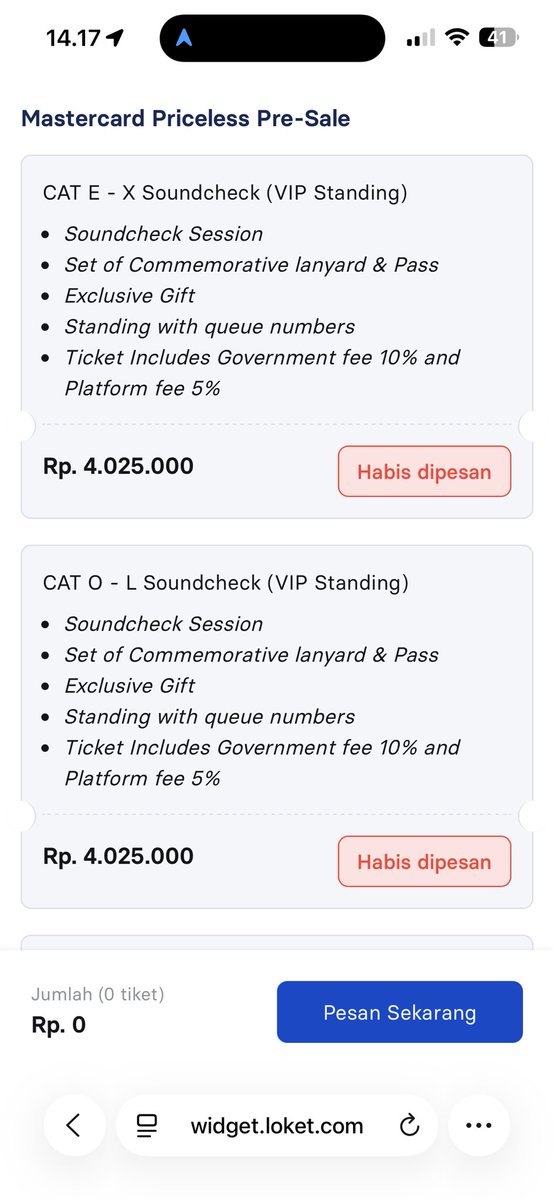Tap Mastercard Priceless Pre-Sale heading
Viewport: 554px width, 1200px height.
click(186, 119)
